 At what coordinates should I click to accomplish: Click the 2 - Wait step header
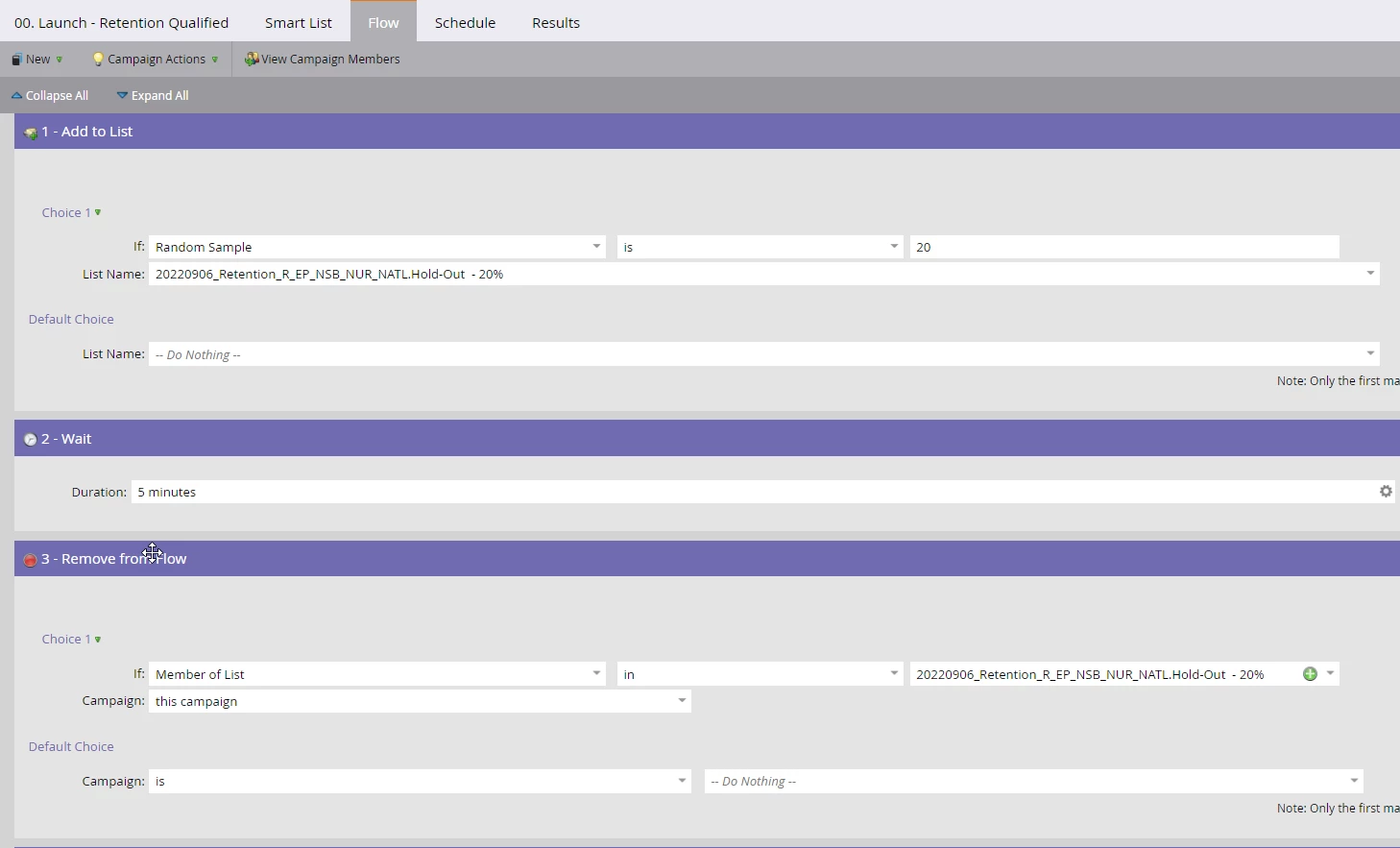point(707,439)
